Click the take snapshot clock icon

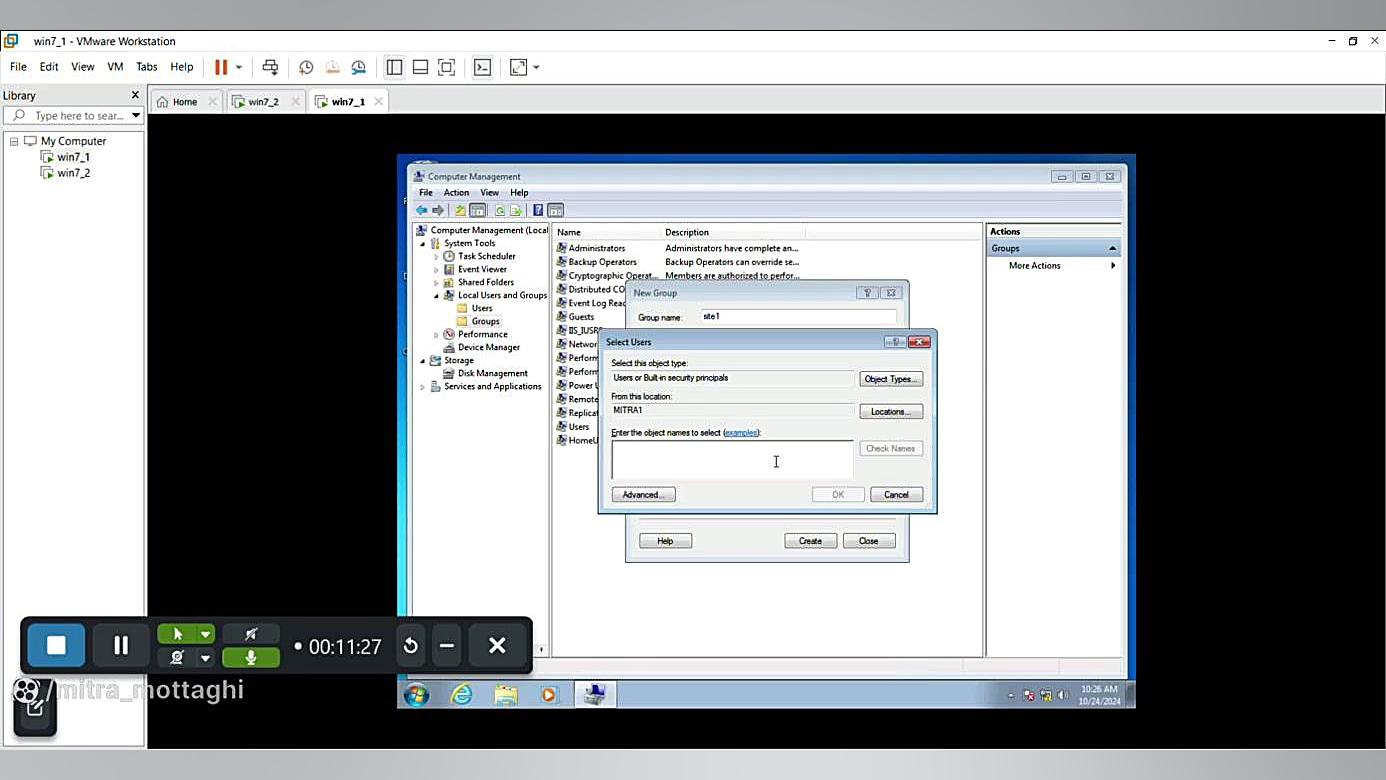(x=306, y=67)
